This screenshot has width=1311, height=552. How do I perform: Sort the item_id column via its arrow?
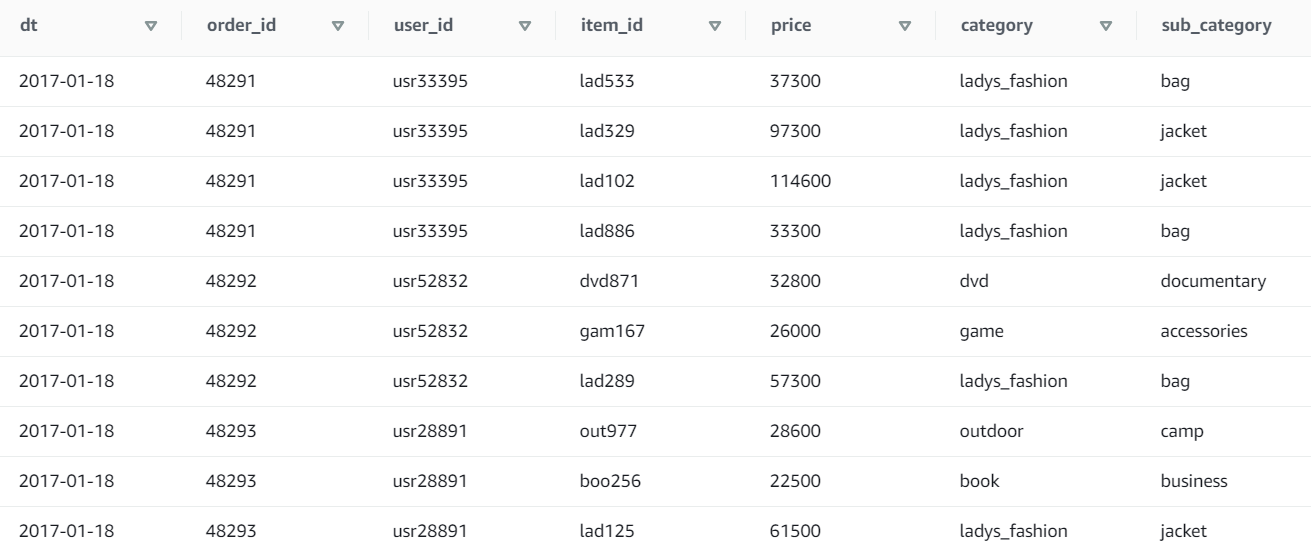[x=714, y=27]
